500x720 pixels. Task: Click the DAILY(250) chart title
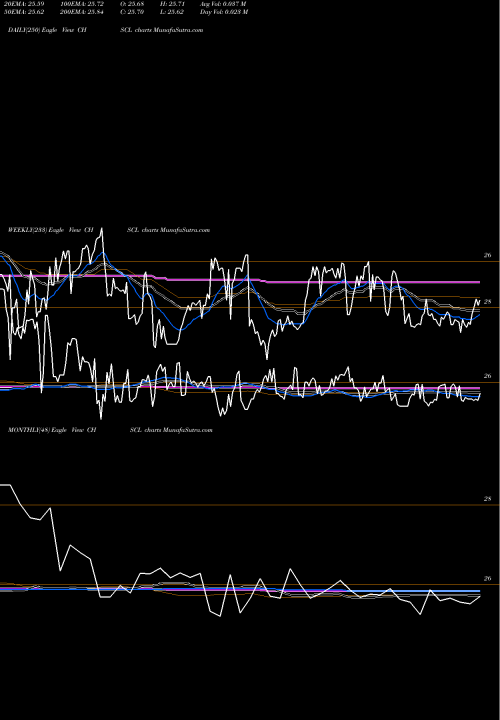105,30
